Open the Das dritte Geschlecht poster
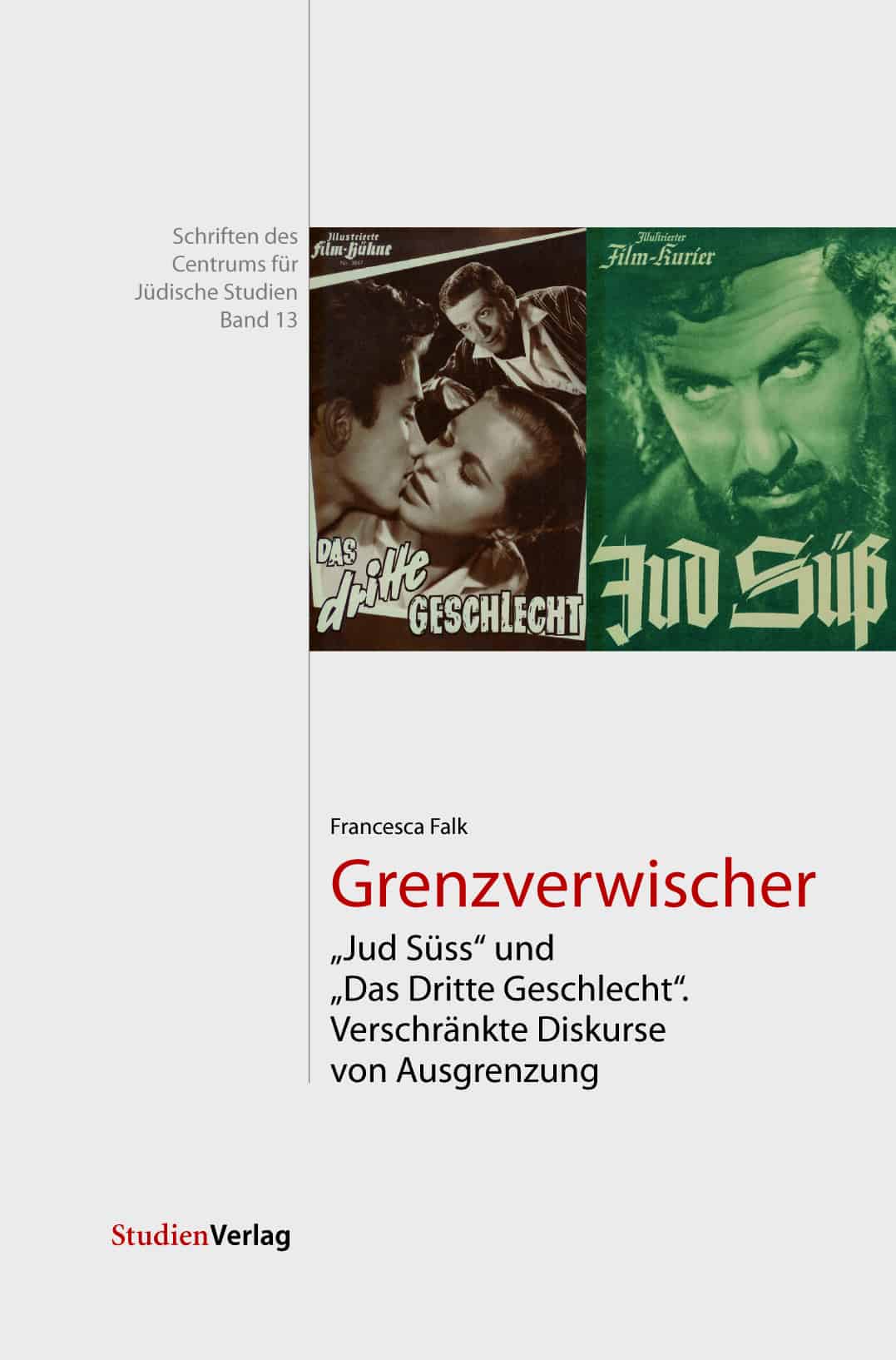Viewport: 896px width, 1360px height. point(448,439)
